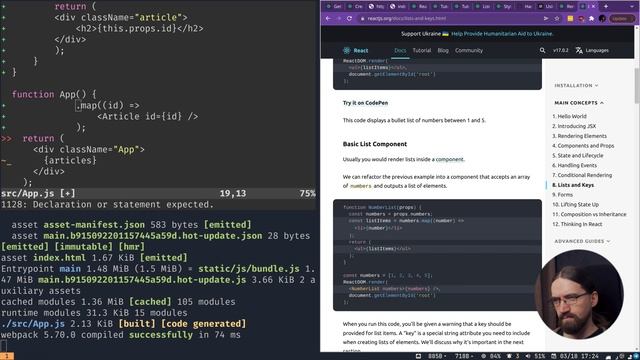Screen dimensions: 640x360
Task: Select '8. Lists and Keys' in sidebar
Action: tap(573, 185)
